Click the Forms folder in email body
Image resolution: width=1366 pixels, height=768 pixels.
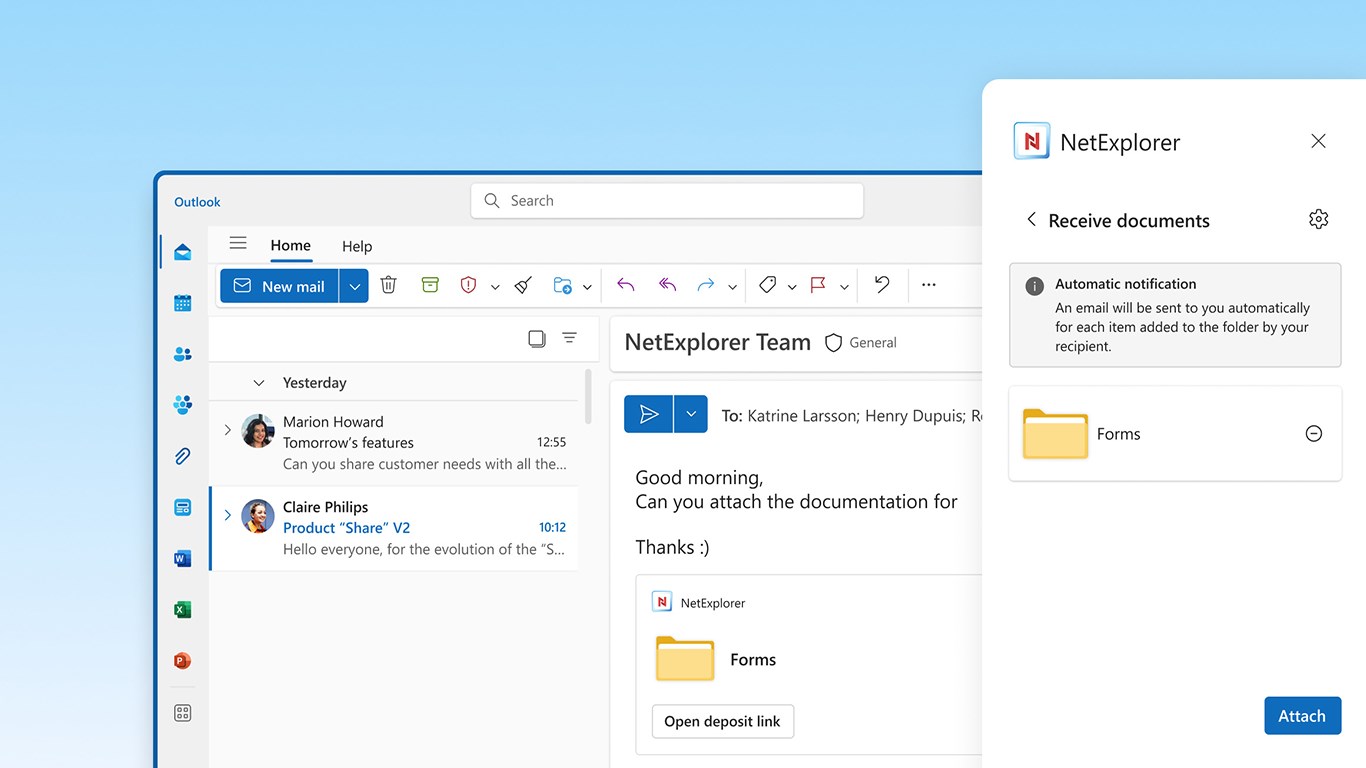tap(716, 659)
